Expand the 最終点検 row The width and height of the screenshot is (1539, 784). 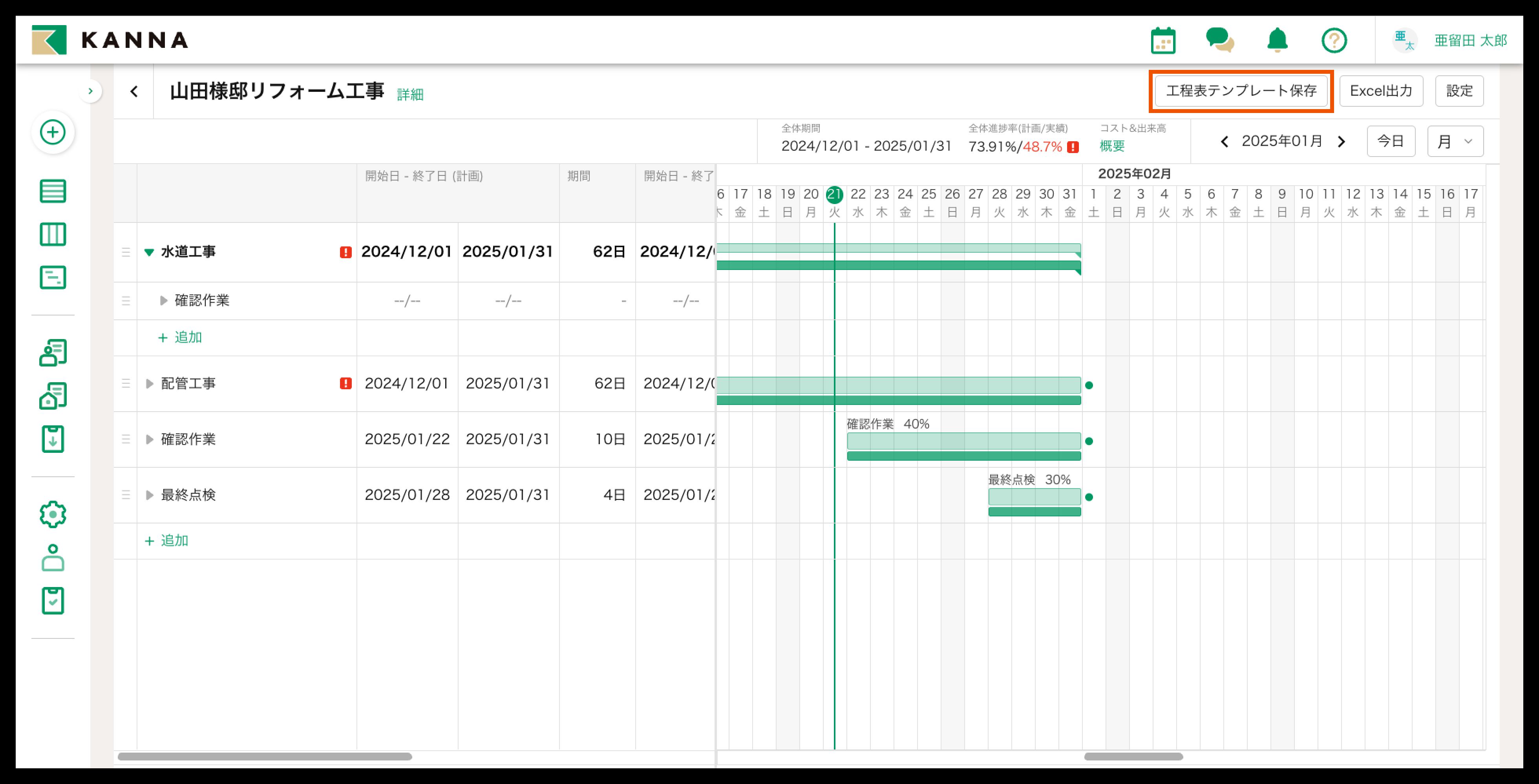point(149,495)
